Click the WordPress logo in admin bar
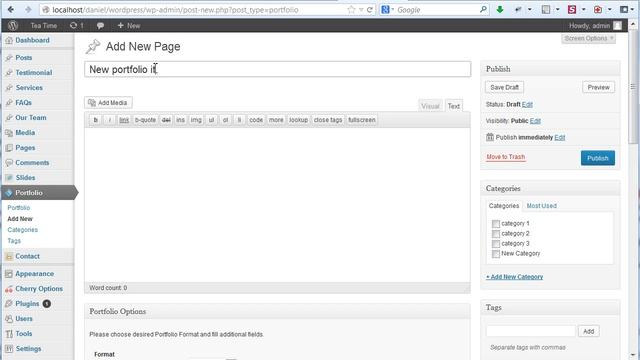Viewport: 640px width, 360px height. point(13,25)
